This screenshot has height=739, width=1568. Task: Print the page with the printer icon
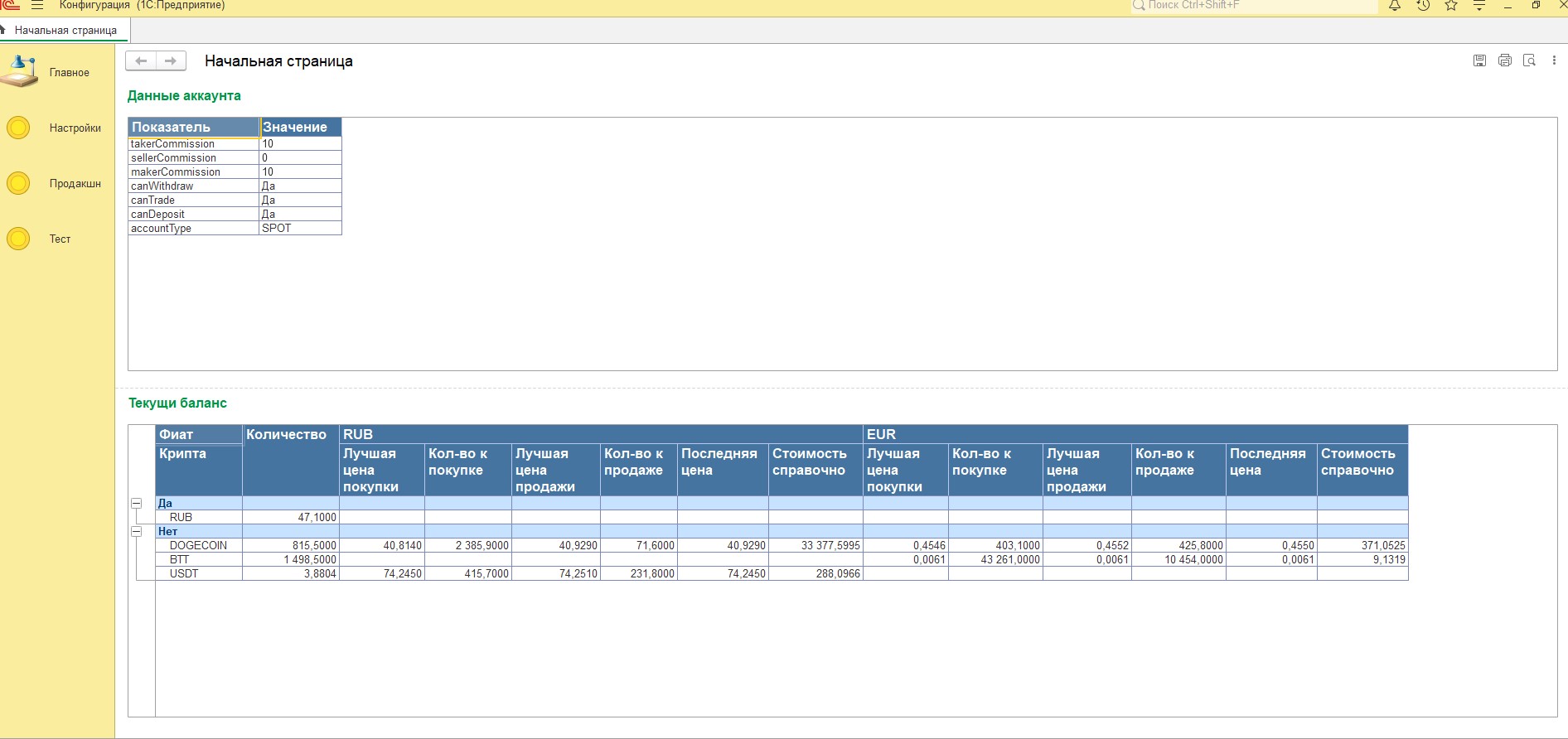(1505, 60)
